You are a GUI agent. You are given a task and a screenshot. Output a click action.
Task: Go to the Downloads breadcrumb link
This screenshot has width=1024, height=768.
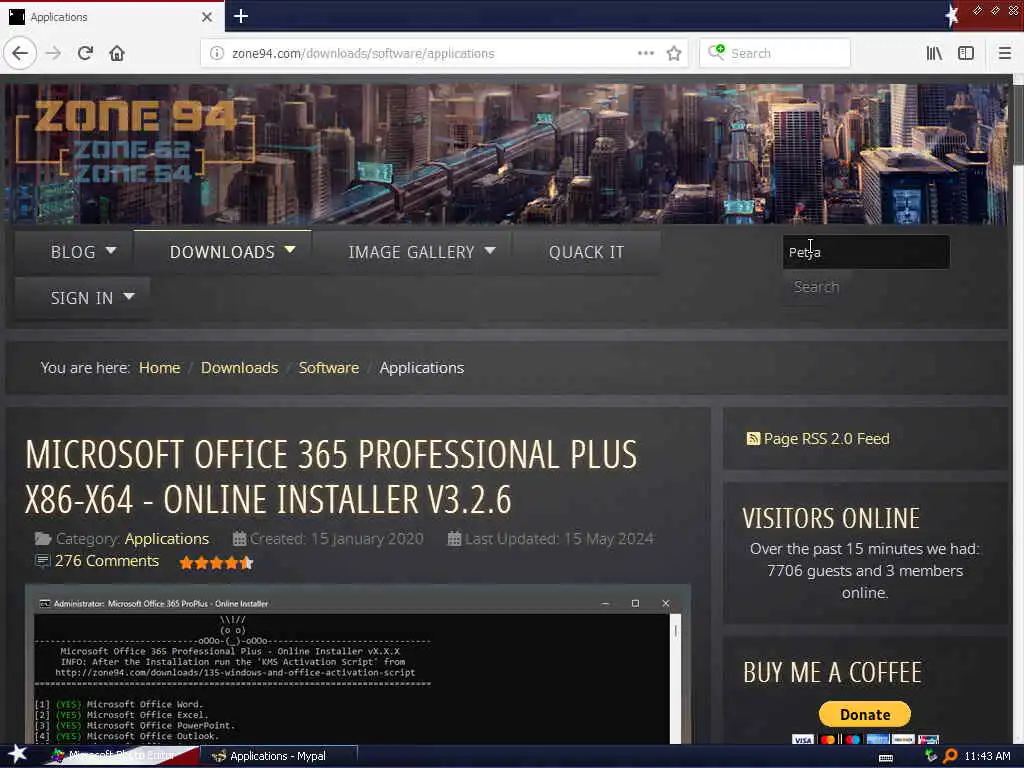click(x=240, y=368)
